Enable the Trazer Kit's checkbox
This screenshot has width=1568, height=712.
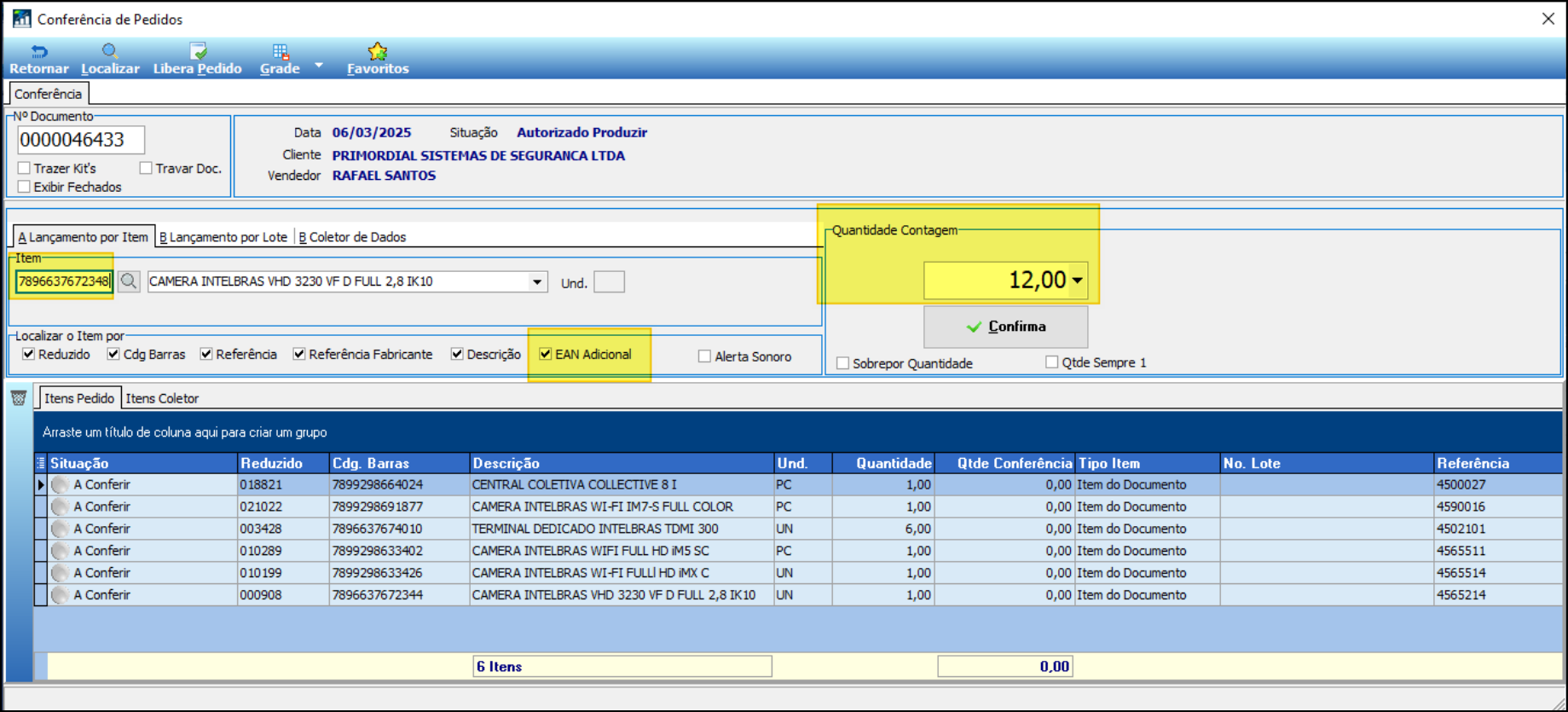tap(24, 168)
